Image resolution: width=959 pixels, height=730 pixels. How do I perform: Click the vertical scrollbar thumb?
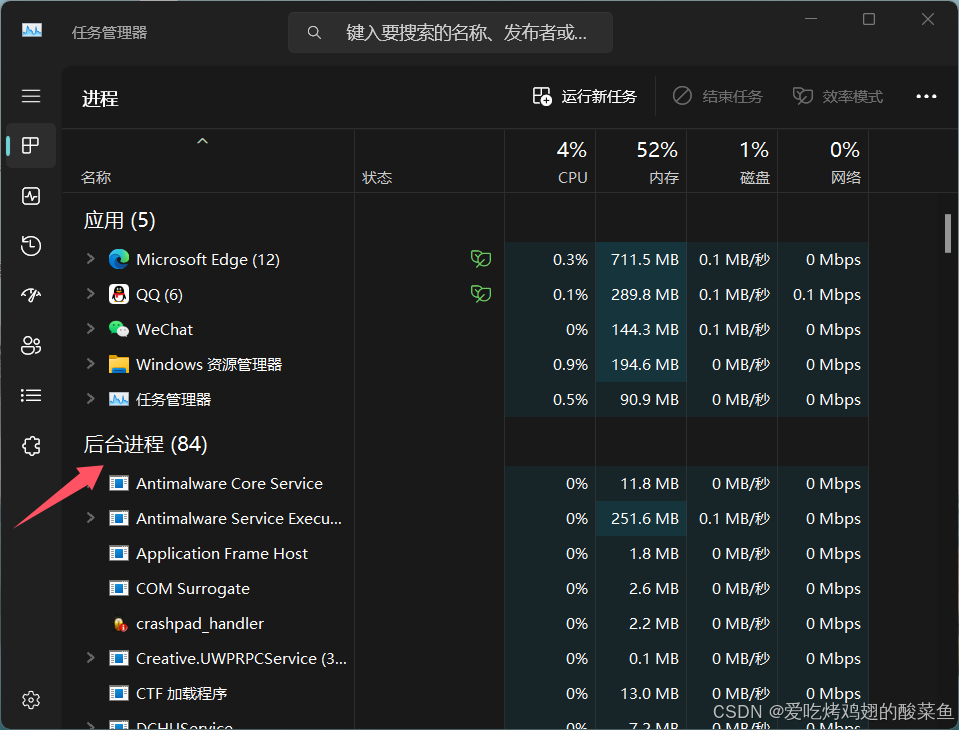tap(947, 233)
